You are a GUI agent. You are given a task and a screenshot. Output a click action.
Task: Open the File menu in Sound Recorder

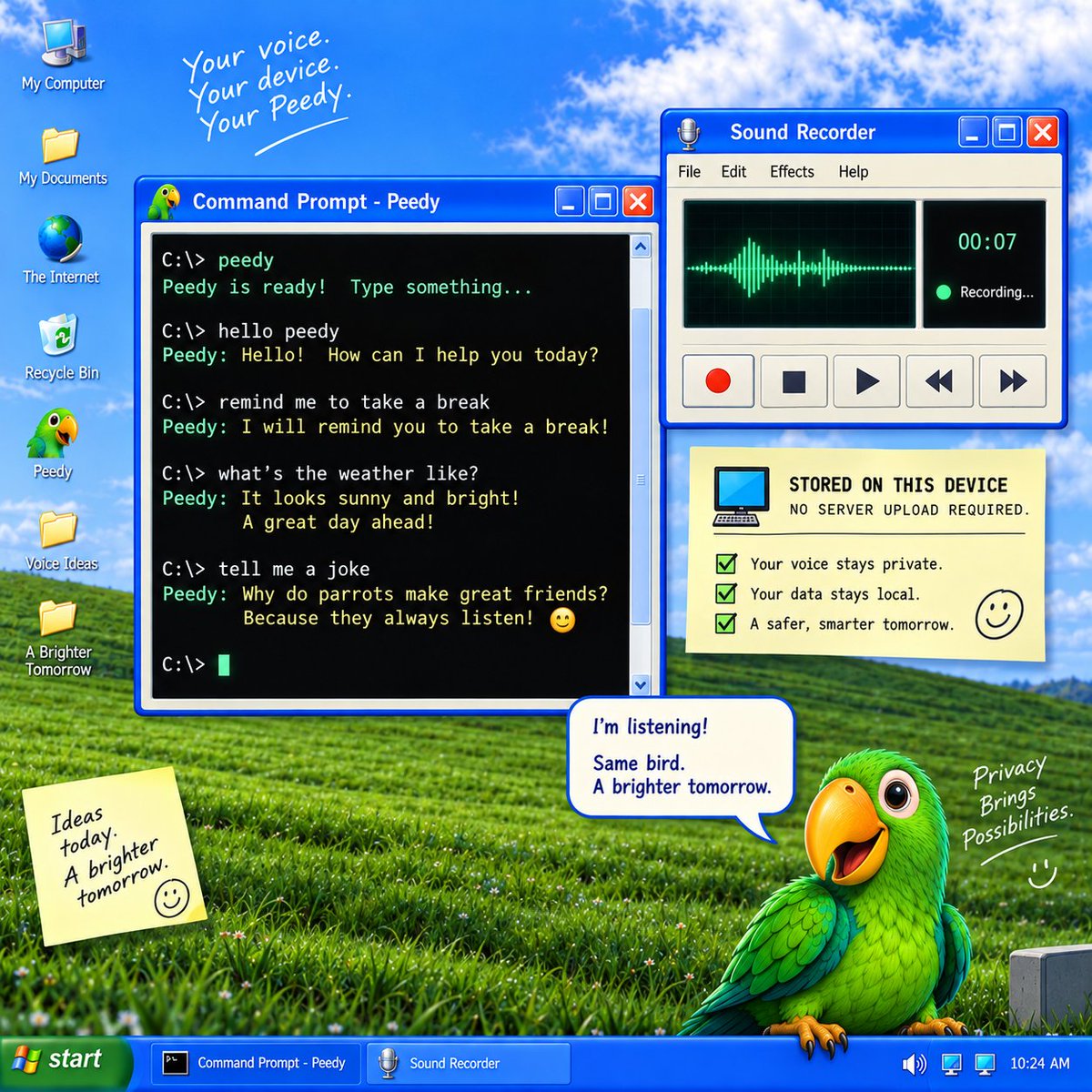pyautogui.click(x=689, y=171)
